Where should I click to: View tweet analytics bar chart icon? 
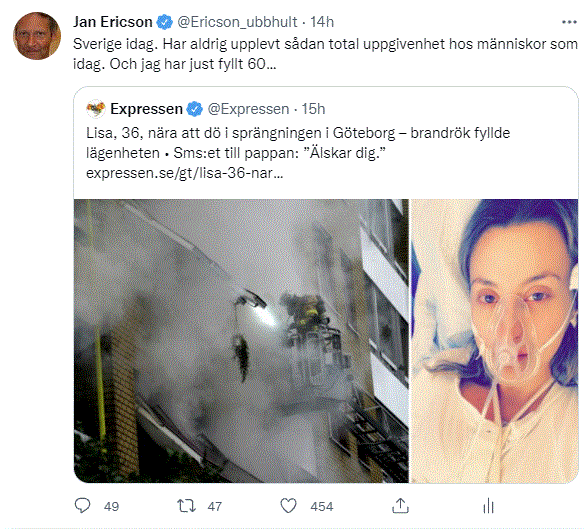(x=488, y=506)
